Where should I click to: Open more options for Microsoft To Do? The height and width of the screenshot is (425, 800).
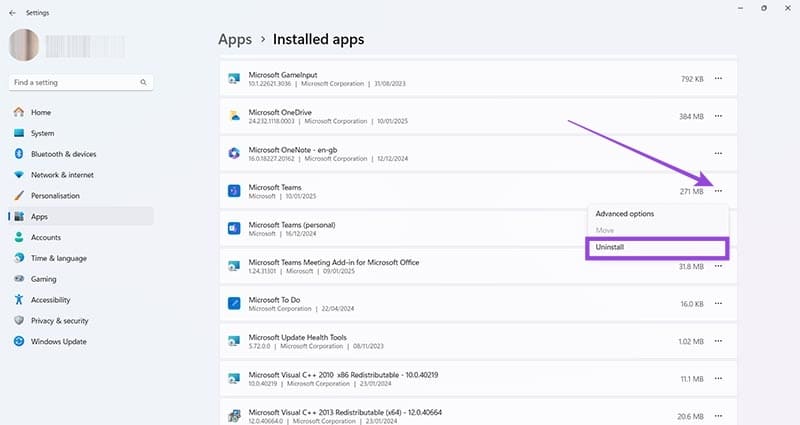718,304
